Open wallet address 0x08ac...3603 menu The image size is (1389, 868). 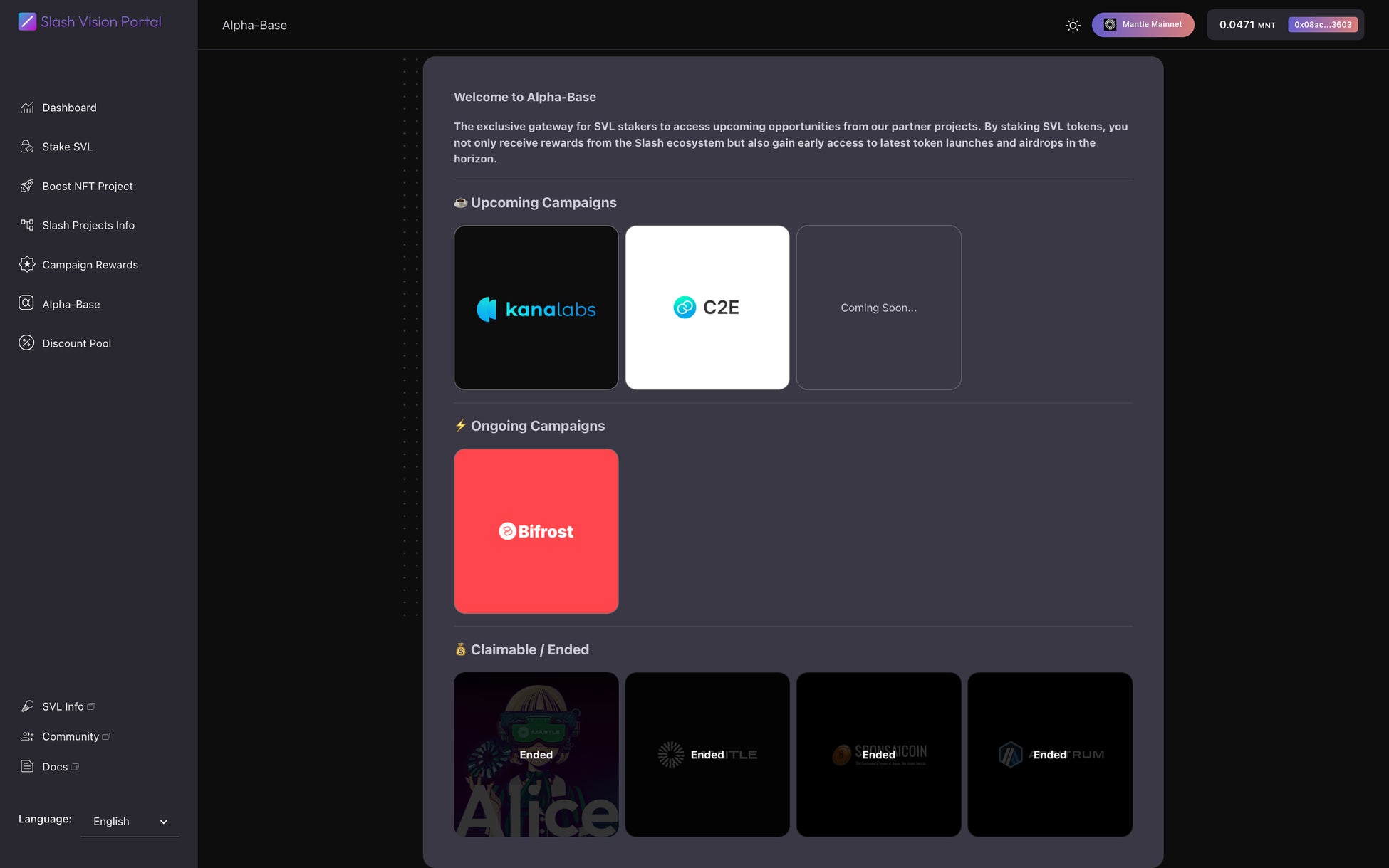click(1322, 25)
